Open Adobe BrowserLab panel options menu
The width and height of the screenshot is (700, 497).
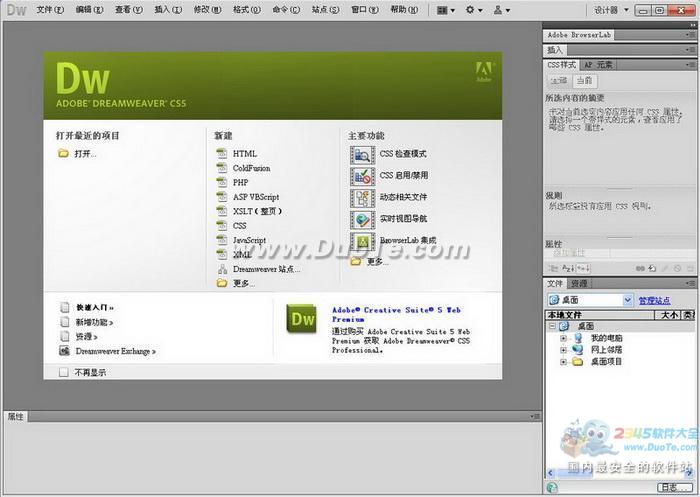[x=690, y=35]
